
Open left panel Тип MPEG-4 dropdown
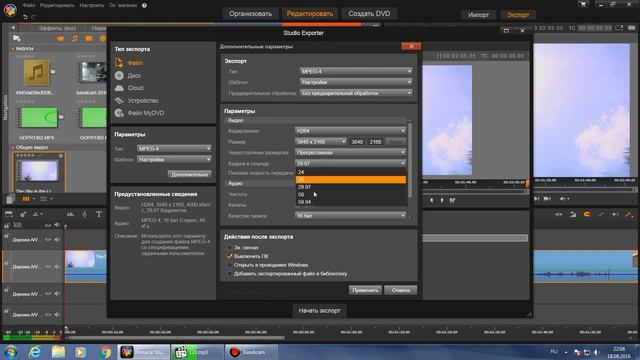point(174,149)
